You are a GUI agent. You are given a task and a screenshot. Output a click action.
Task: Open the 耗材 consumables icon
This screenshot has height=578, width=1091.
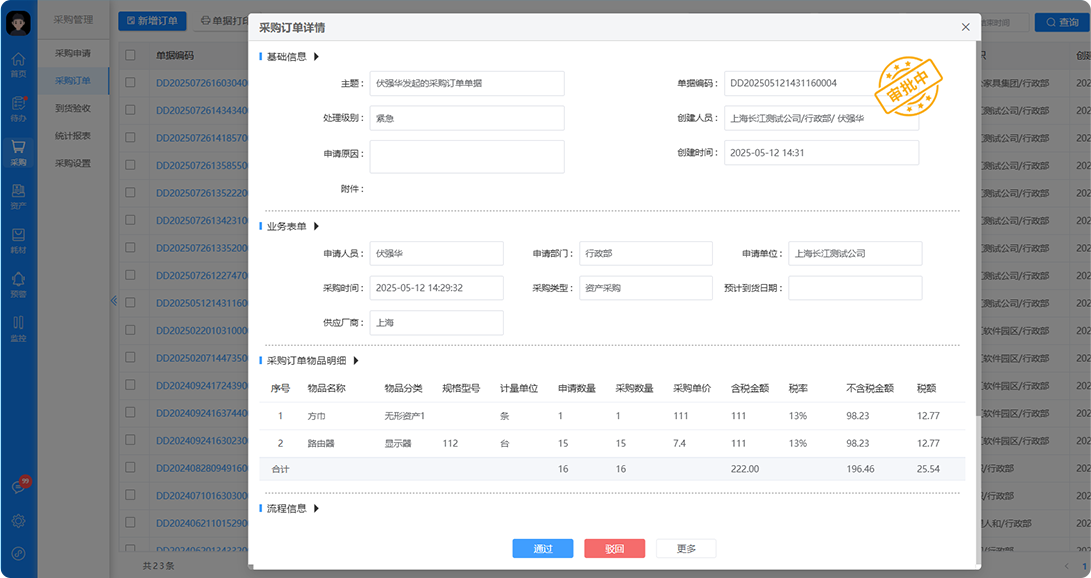(18, 238)
